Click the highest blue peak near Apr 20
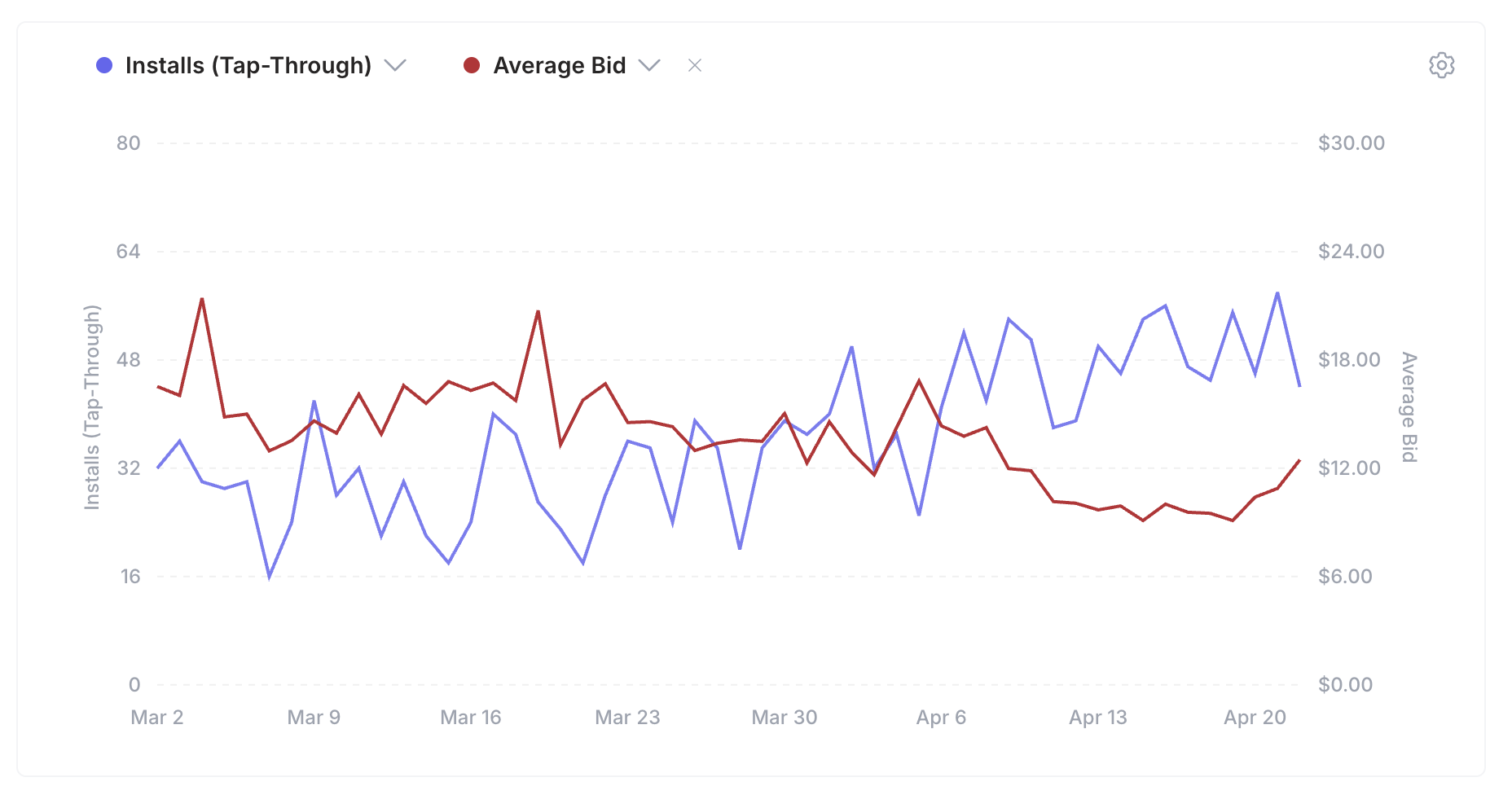The height and width of the screenshot is (795, 1512). (x=1277, y=292)
